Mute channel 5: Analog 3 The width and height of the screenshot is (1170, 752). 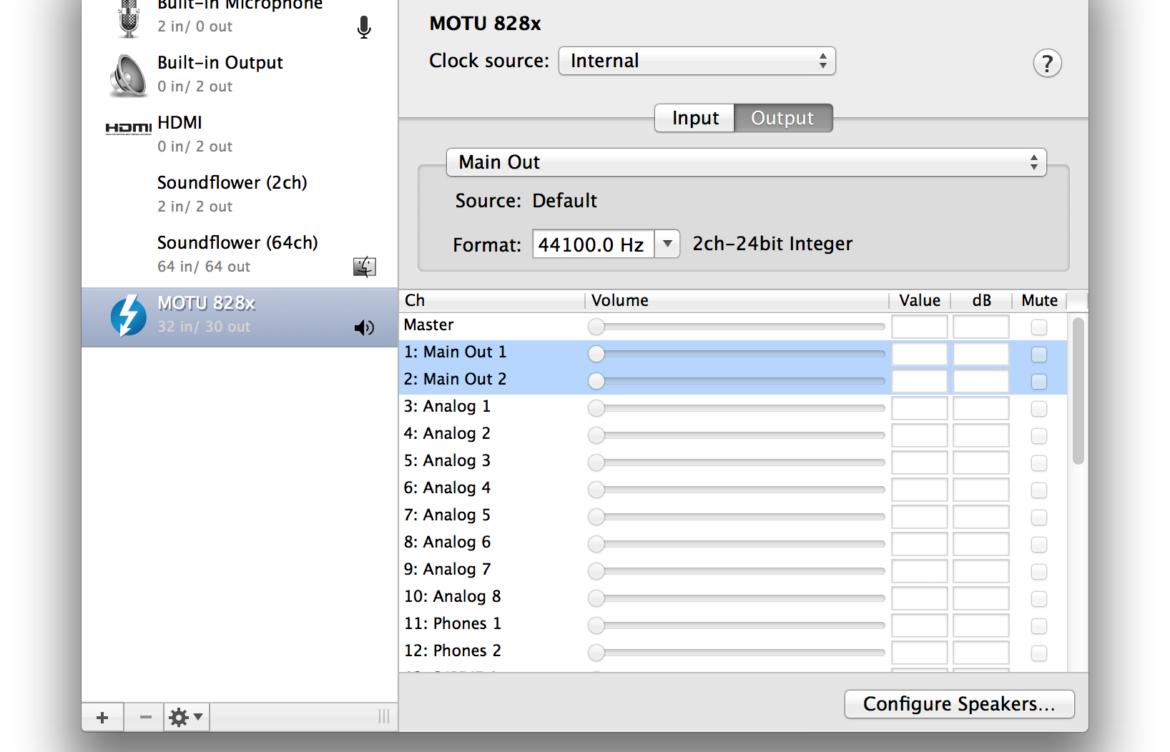tap(1039, 463)
